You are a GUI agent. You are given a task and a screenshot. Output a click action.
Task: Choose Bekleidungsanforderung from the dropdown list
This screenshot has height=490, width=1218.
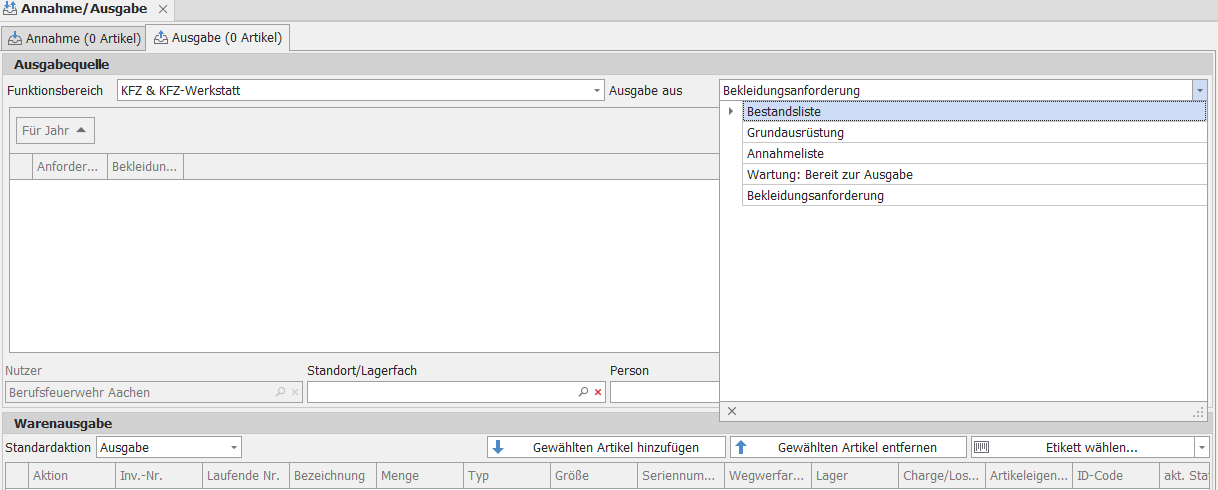tap(815, 196)
